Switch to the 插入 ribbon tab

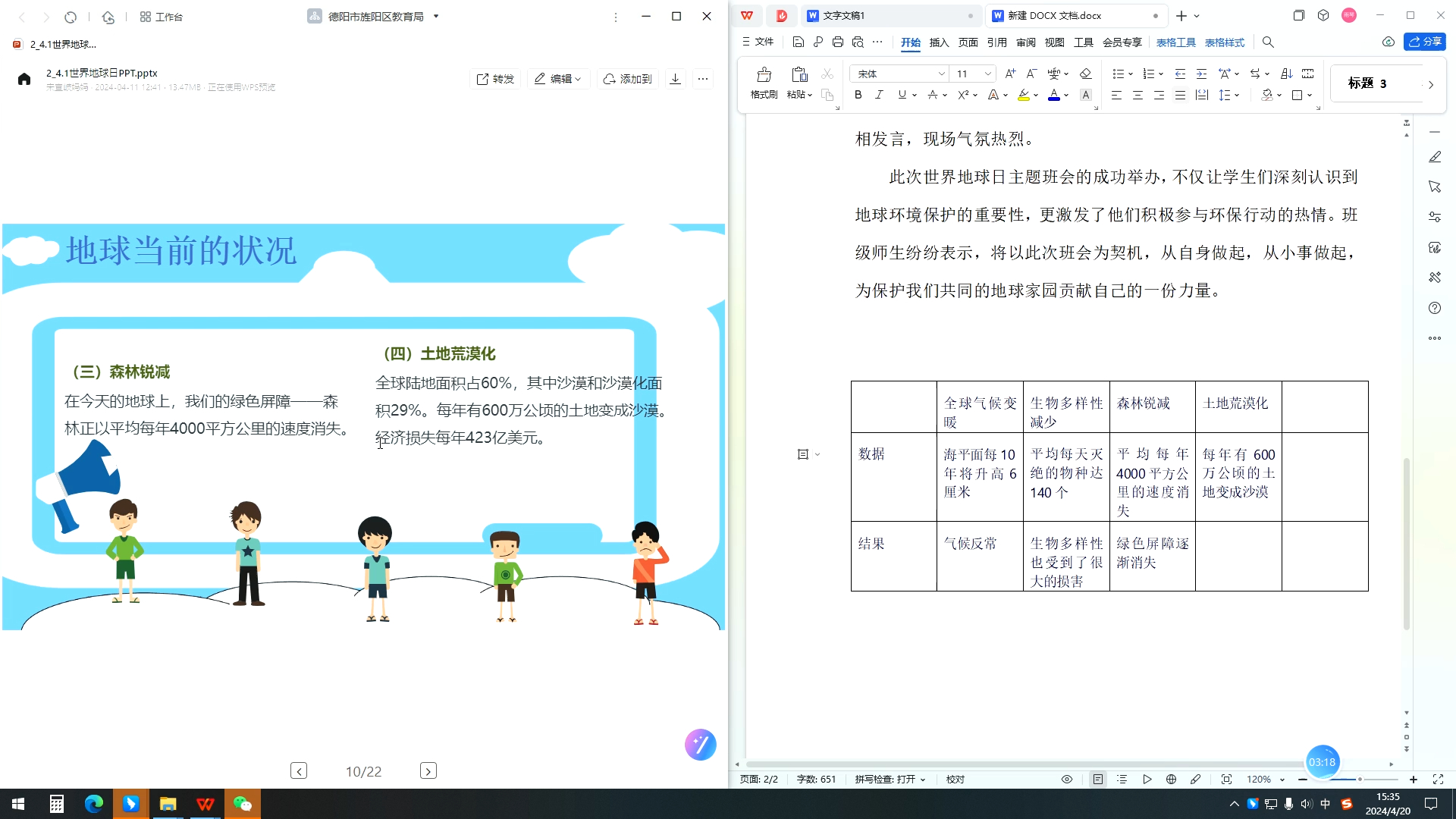[939, 42]
